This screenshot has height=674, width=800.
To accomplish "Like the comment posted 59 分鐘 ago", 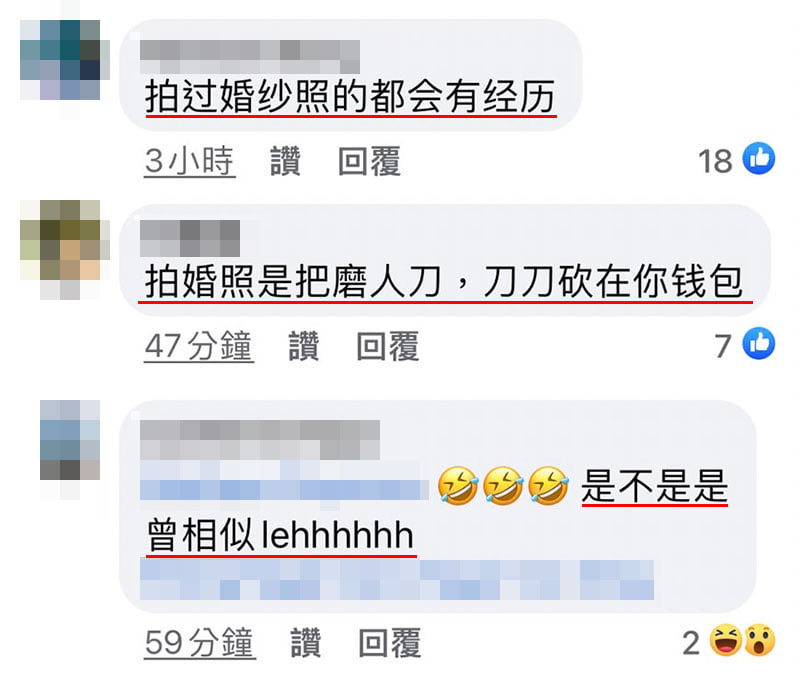I will [306, 642].
